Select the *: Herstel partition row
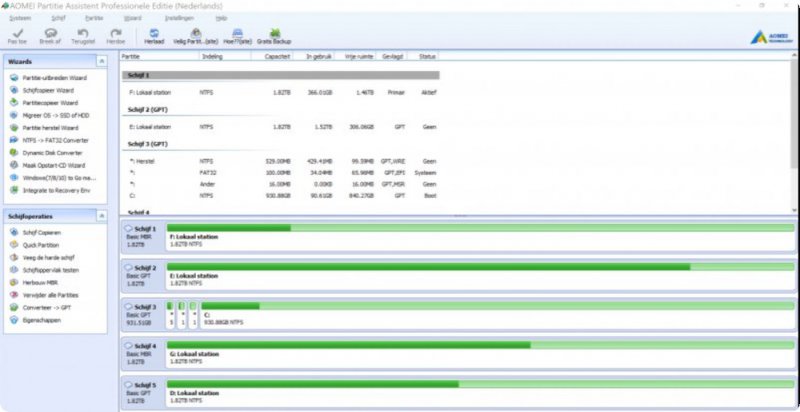This screenshot has height=412, width=800. [281, 161]
